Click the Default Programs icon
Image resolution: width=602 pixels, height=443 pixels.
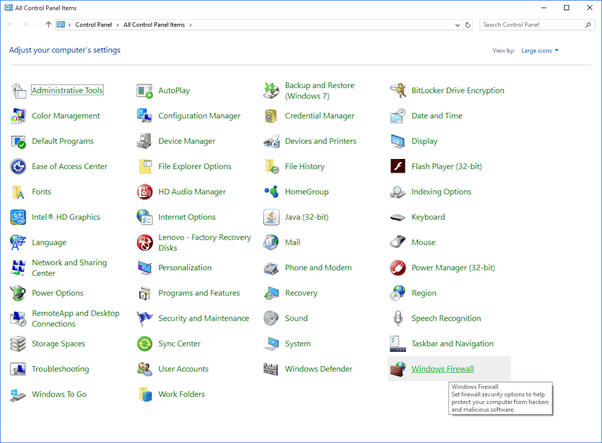(18, 141)
